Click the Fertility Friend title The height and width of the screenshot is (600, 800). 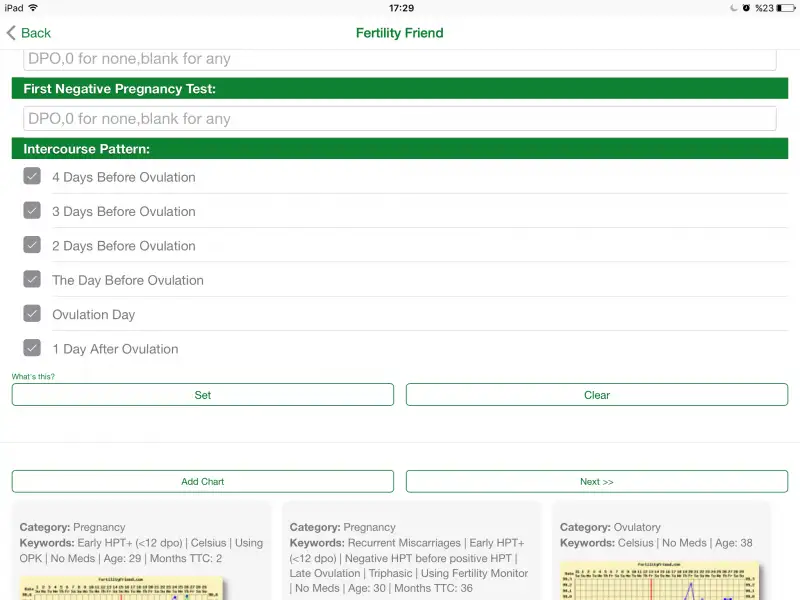tap(399, 33)
